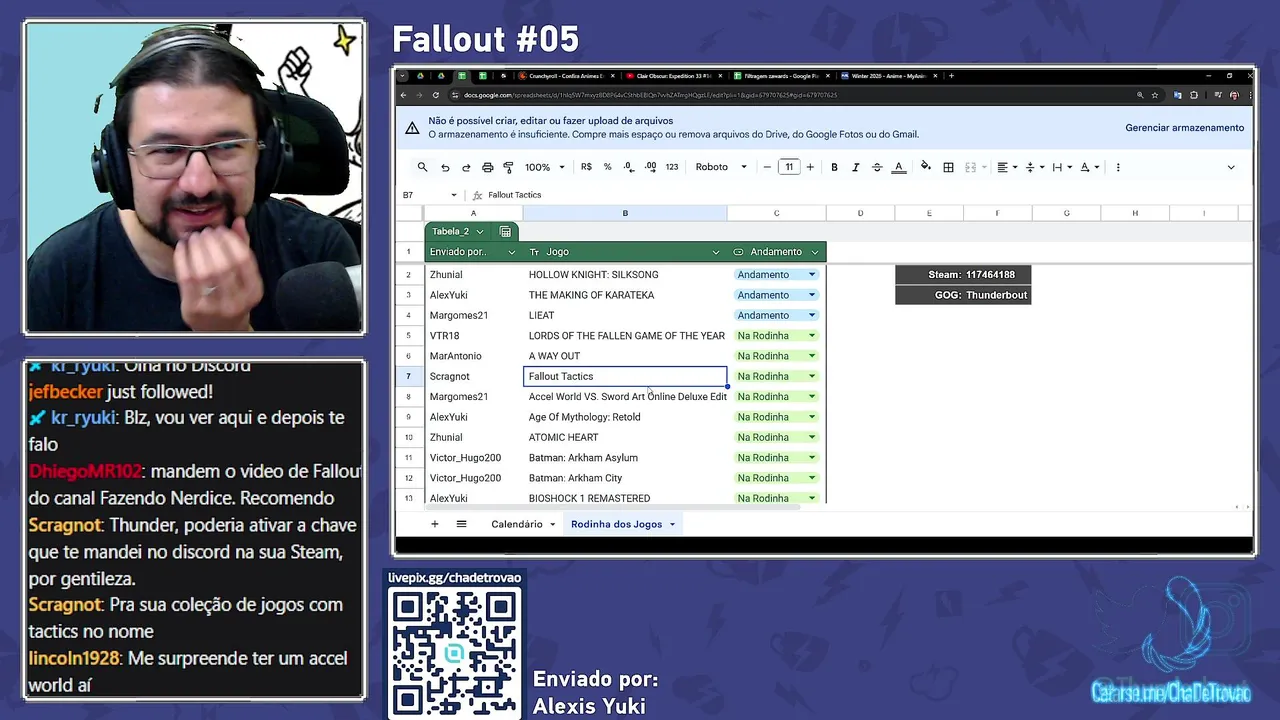Add a new sheet with plus icon

pyautogui.click(x=434, y=524)
